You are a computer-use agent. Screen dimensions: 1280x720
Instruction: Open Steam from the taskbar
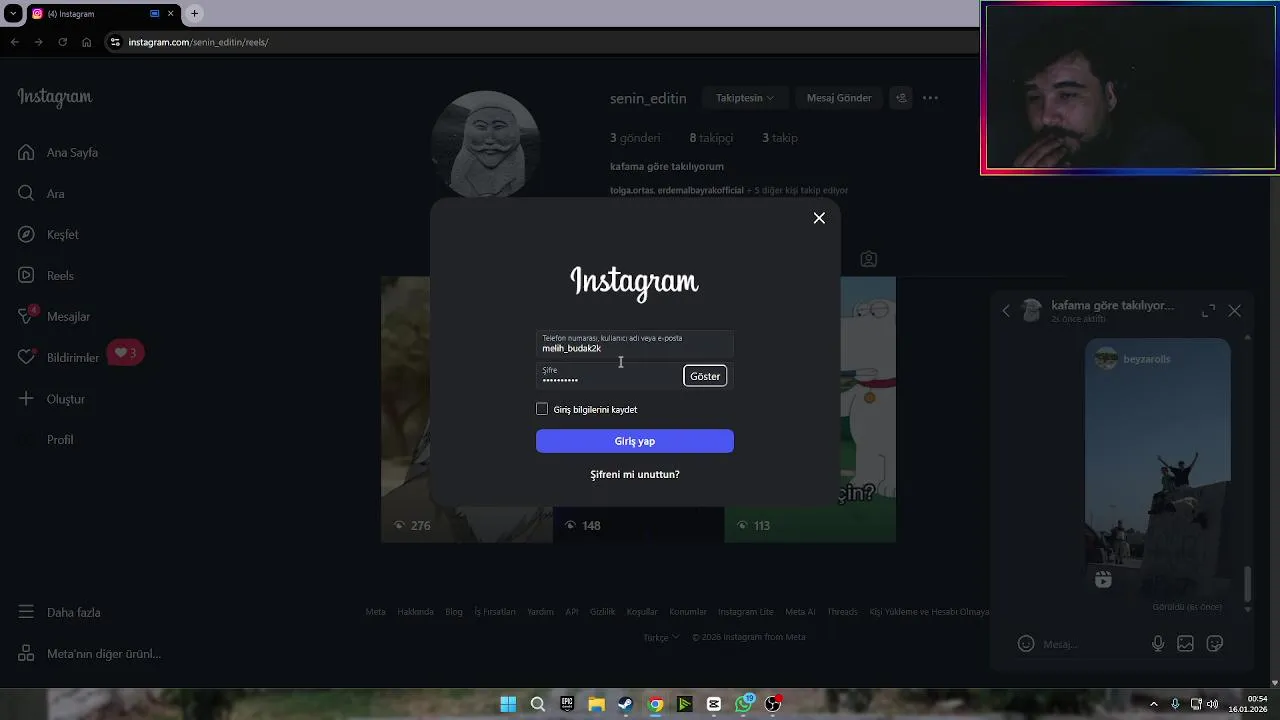625,704
